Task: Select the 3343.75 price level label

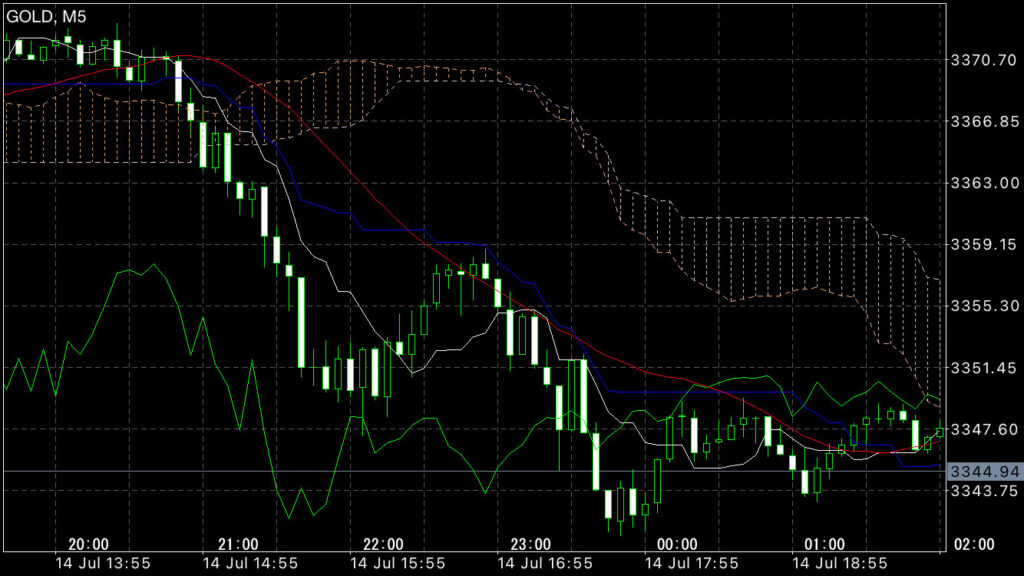Action: pos(984,491)
